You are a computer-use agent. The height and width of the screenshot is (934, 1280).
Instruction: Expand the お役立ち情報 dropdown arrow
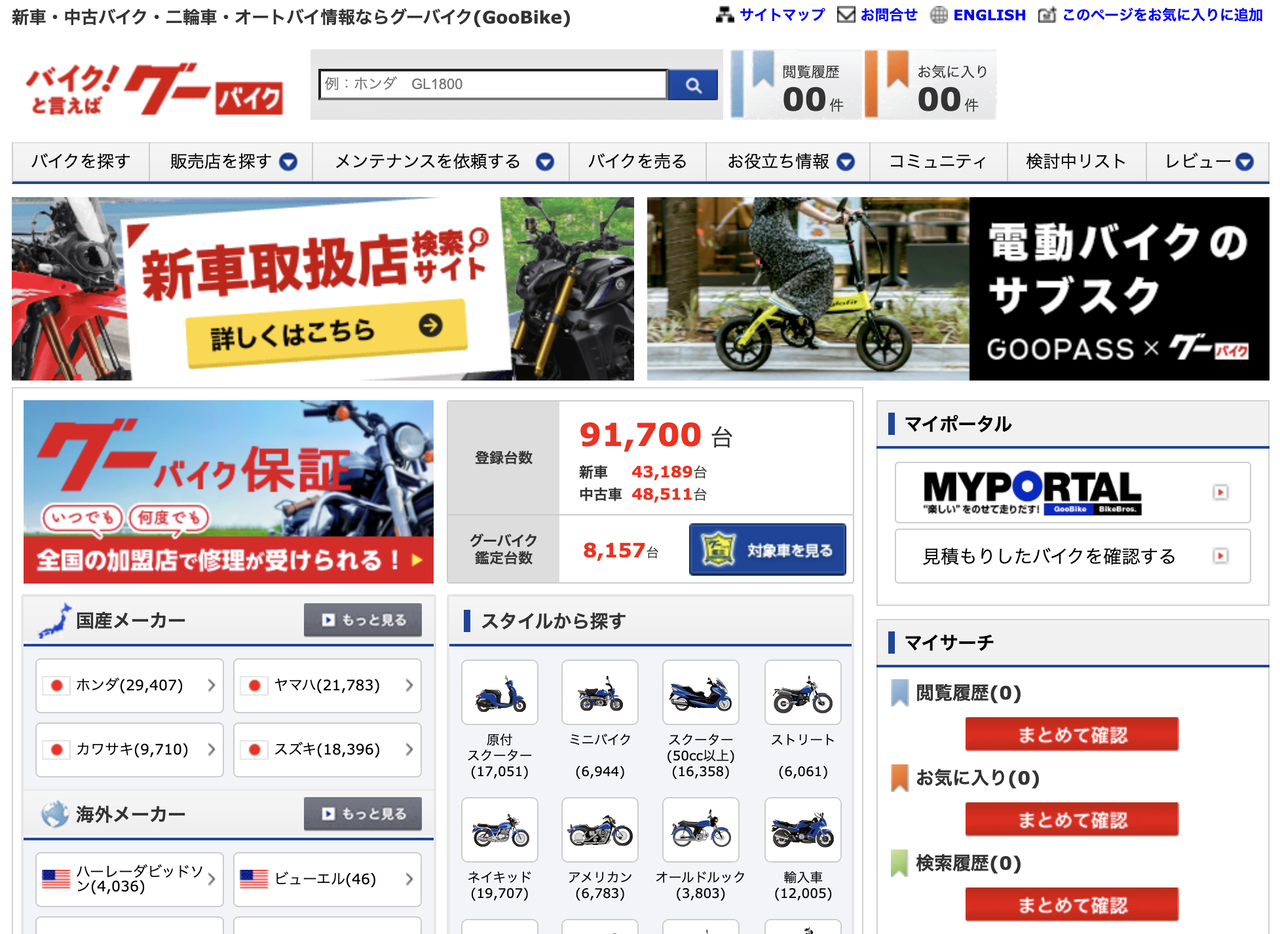(846, 162)
